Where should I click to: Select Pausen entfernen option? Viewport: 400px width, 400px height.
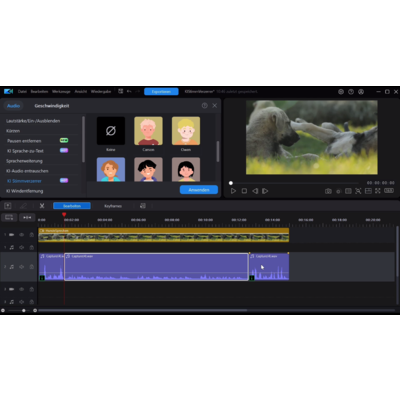(24, 141)
